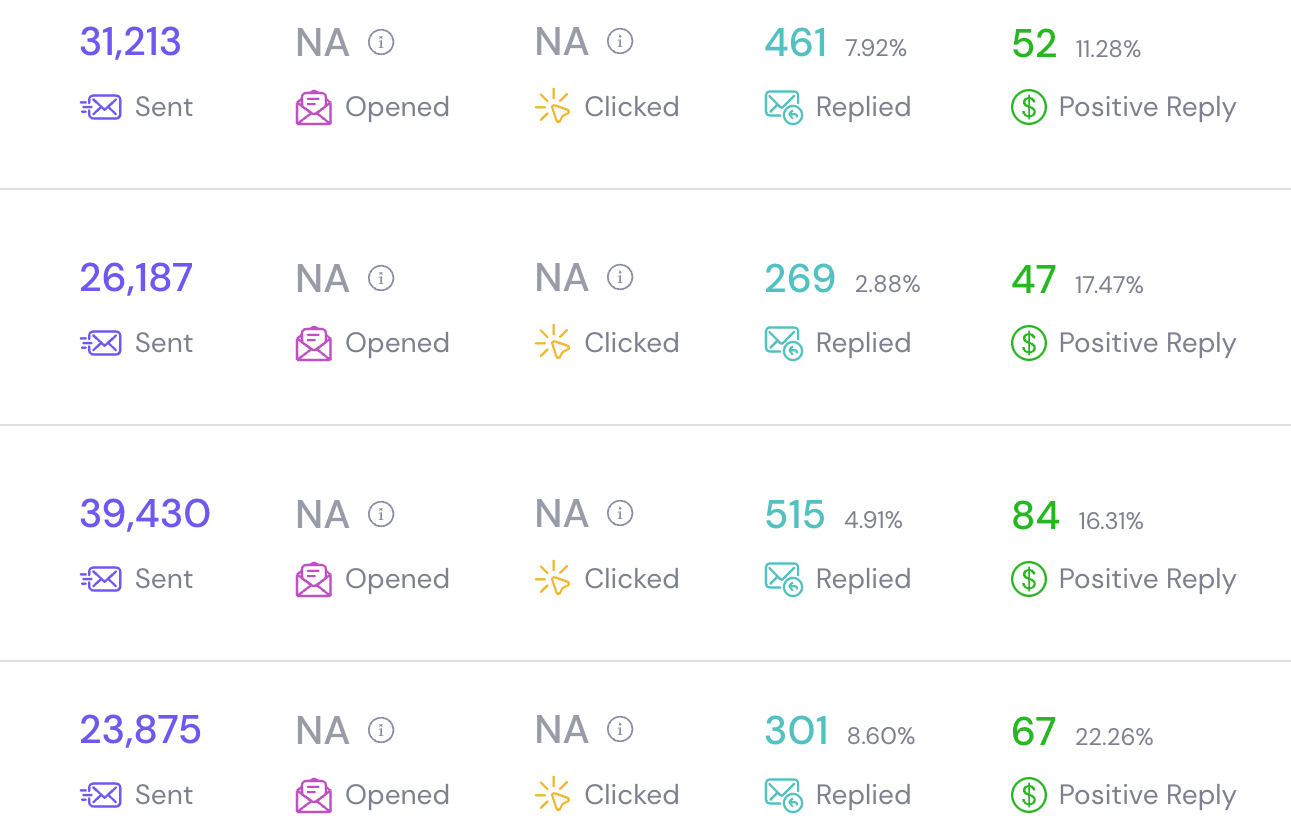Select the 67 positive reply count
The image size is (1291, 827).
(x=1033, y=731)
